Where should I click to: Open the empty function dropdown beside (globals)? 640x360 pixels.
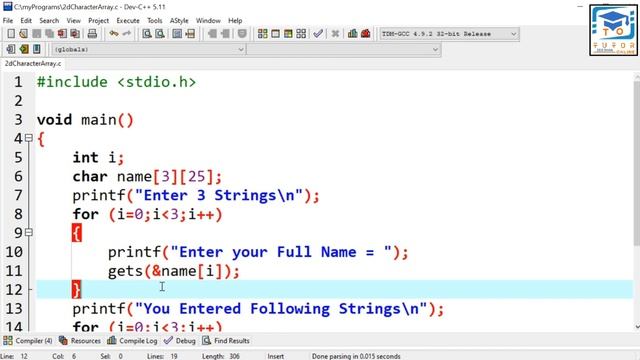coord(343,49)
